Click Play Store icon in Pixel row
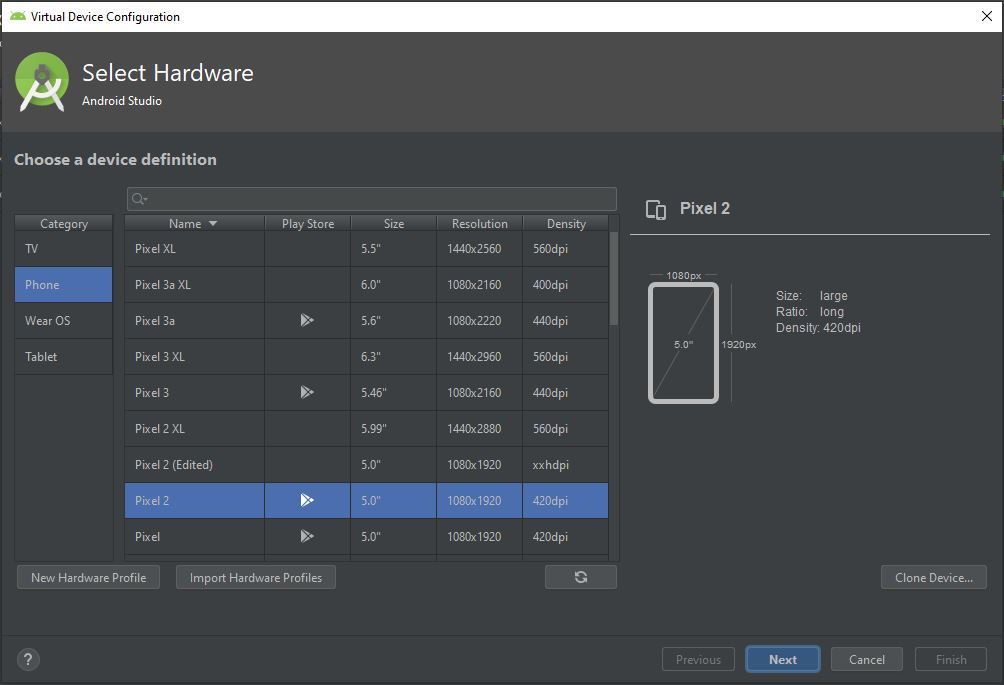This screenshot has height=685, width=1004. click(307, 536)
